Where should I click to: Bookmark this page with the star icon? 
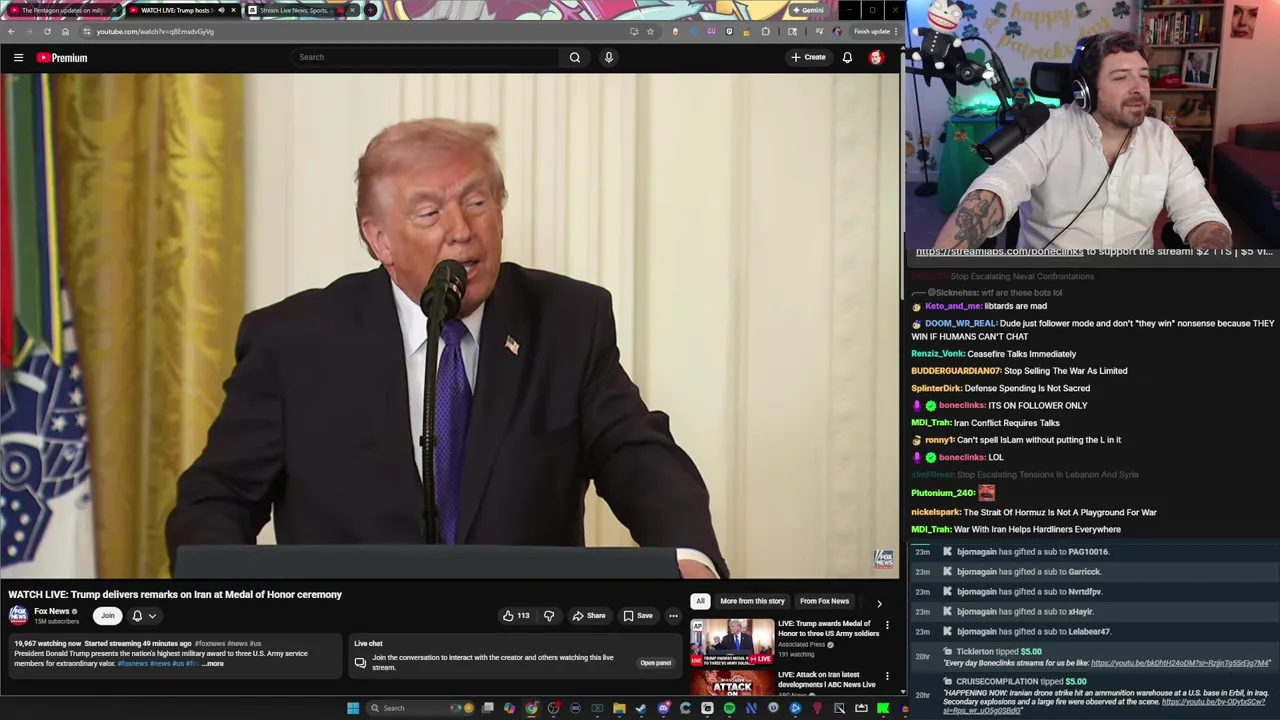[650, 31]
